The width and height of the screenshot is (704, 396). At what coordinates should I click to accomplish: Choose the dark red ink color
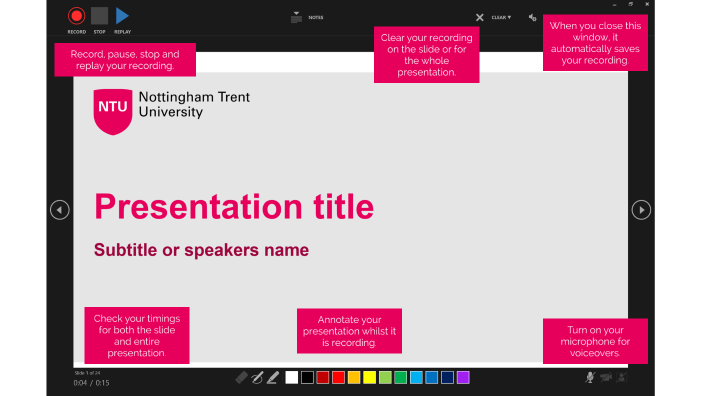323,378
